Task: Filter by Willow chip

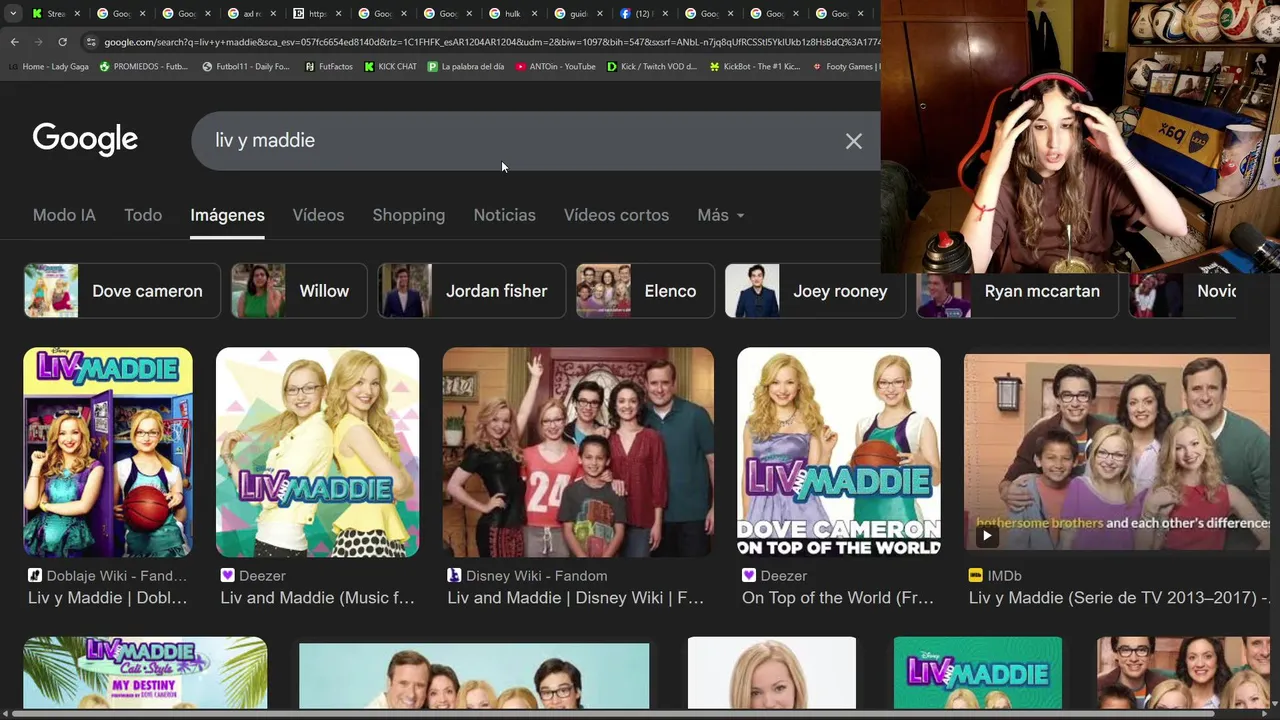Action: [299, 291]
